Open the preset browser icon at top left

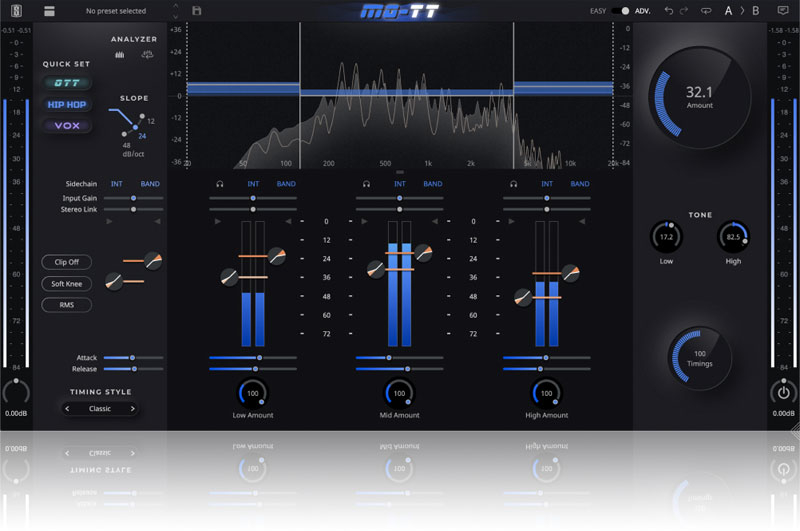click(49, 11)
